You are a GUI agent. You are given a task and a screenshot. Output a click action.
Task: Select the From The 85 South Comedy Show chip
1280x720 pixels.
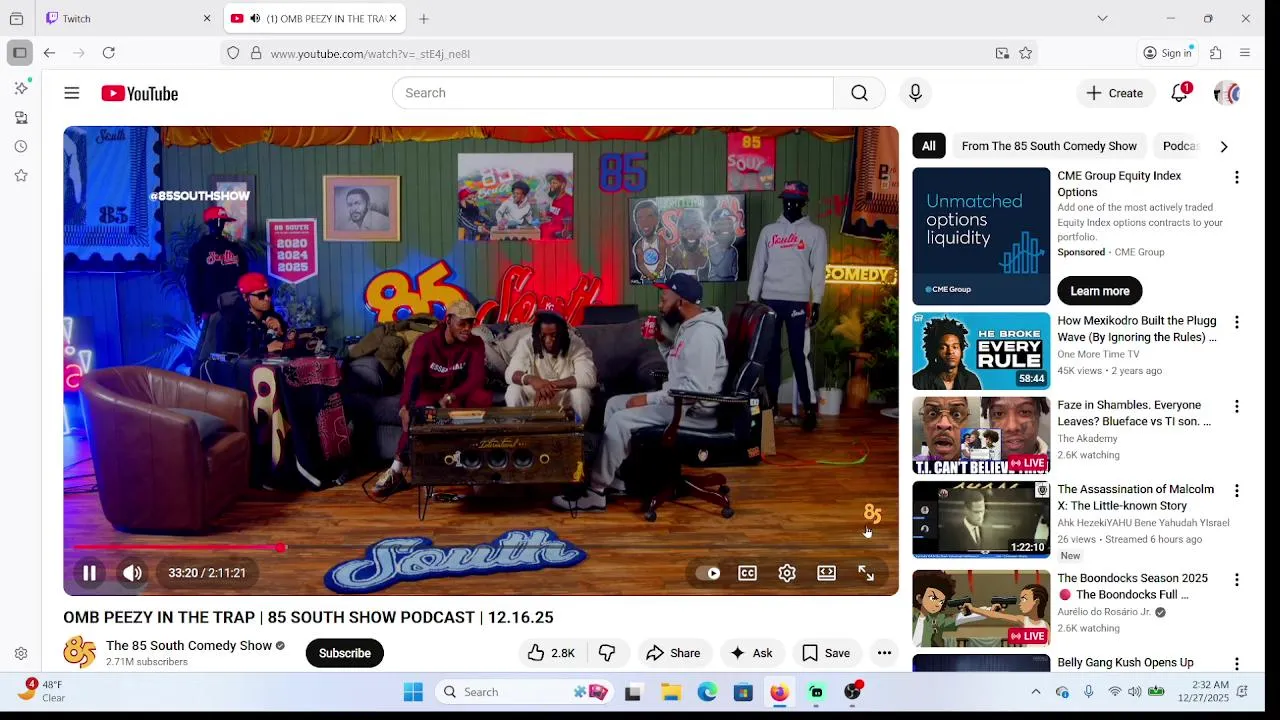tap(1049, 146)
